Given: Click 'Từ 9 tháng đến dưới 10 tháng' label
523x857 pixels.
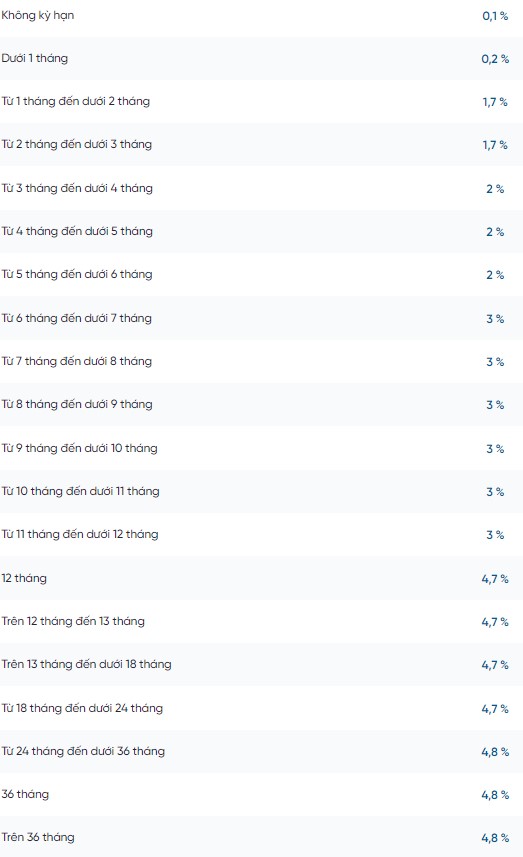Looking at the screenshot, I should (x=79, y=448).
